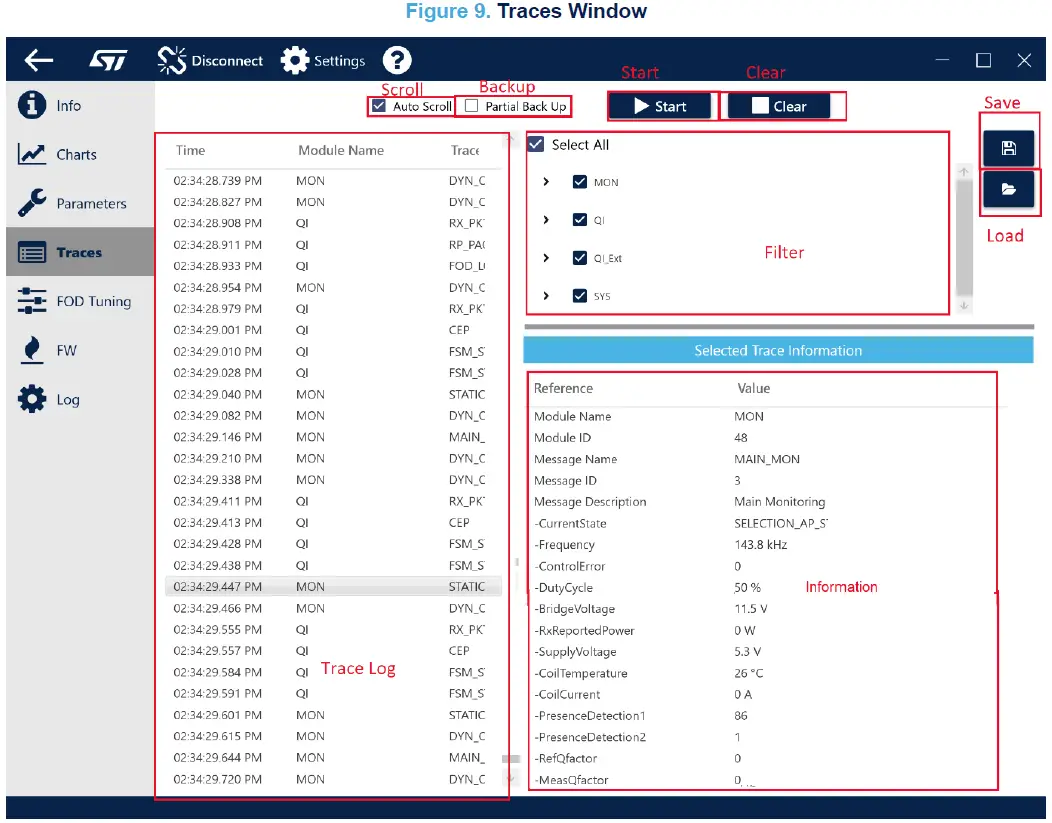
Task: Uncheck the Select All filter checkbox
Action: pos(536,145)
